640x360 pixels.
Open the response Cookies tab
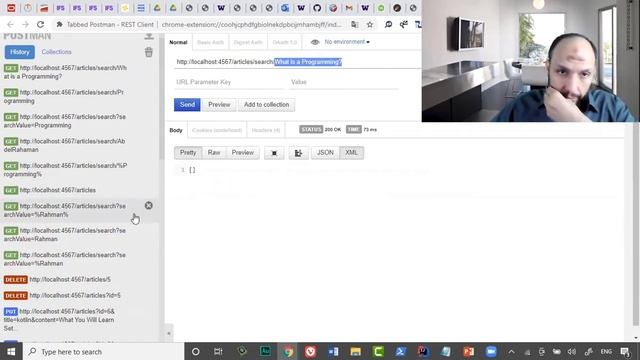pyautogui.click(x=217, y=130)
